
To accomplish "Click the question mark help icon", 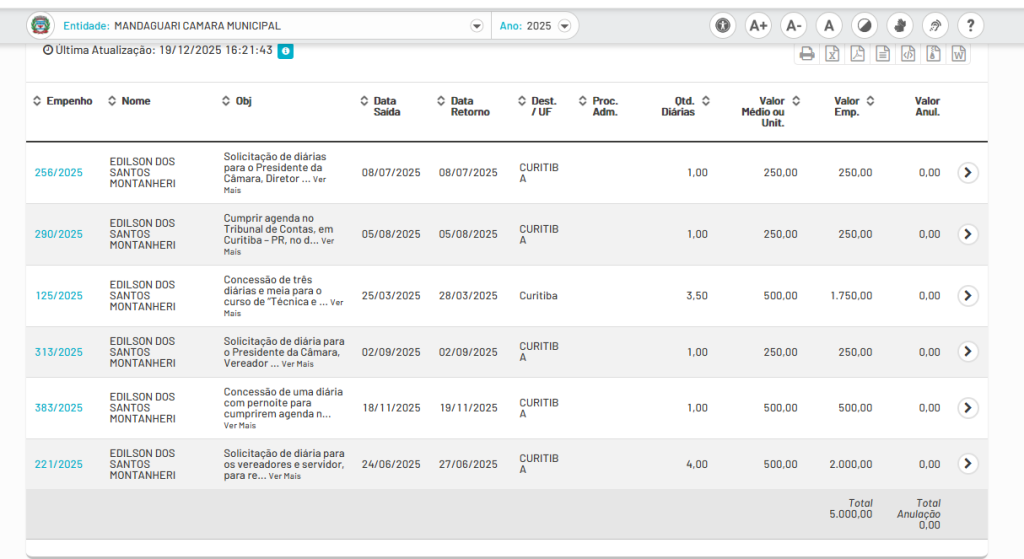I will [x=970, y=26].
